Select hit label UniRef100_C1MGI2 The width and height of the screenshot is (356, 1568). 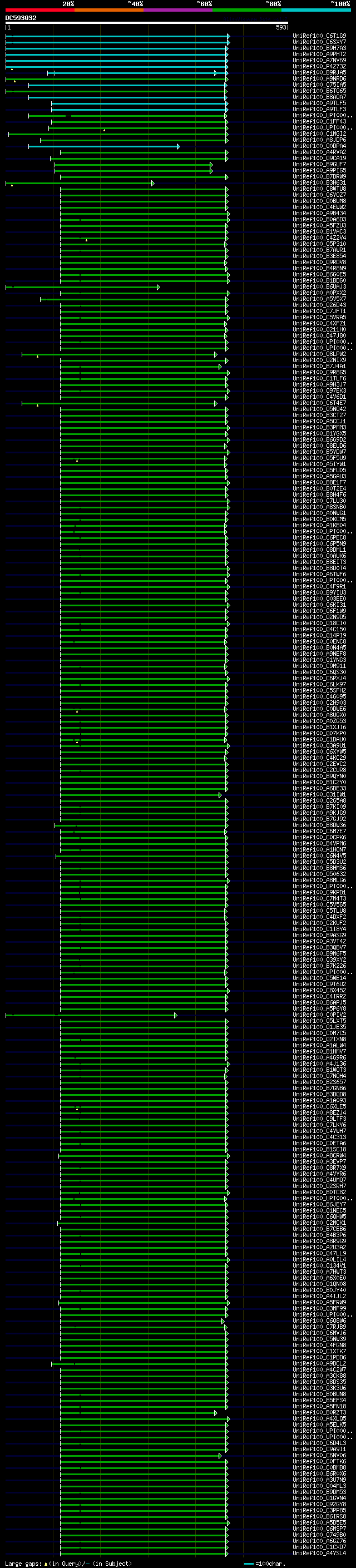(x=319, y=134)
